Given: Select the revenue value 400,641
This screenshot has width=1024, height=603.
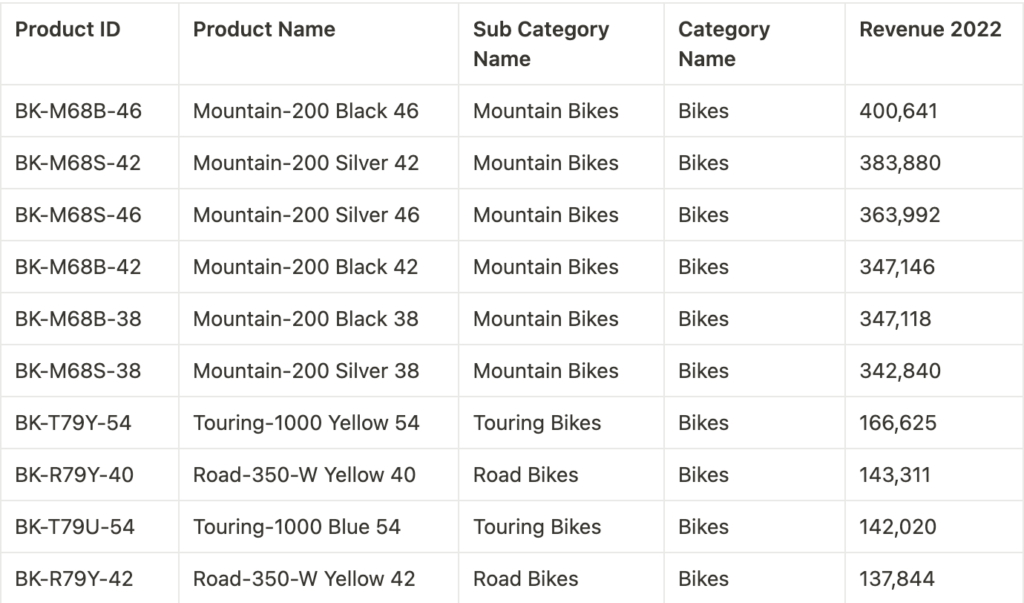Looking at the screenshot, I should click(x=899, y=111).
